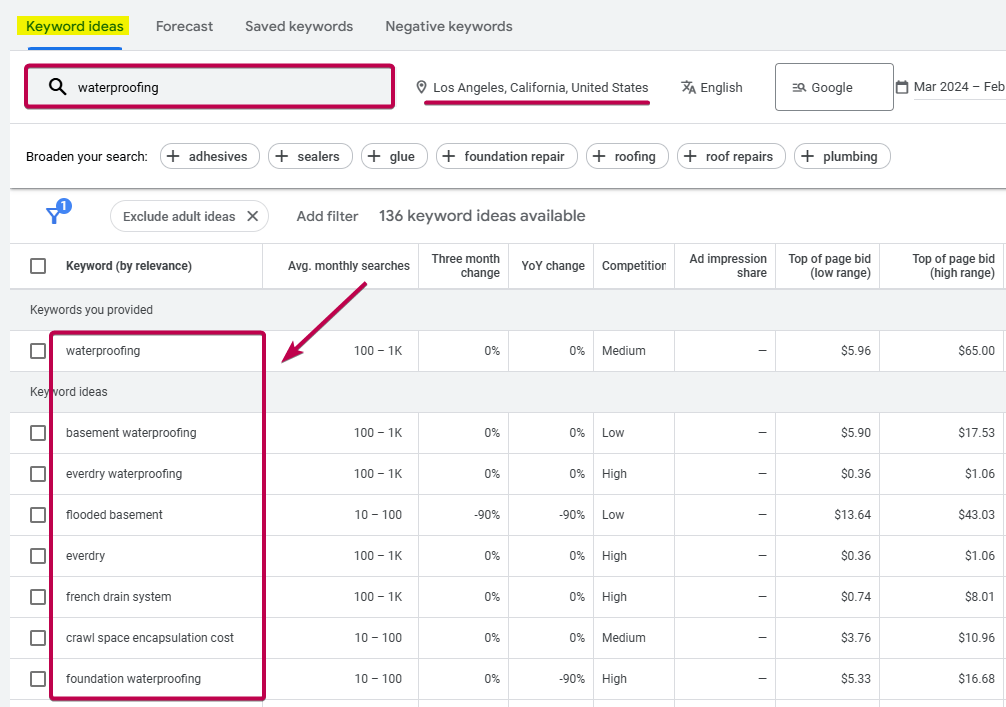1006x707 pixels.
Task: Sort by Top of page bid (low range)
Action: 830,266
